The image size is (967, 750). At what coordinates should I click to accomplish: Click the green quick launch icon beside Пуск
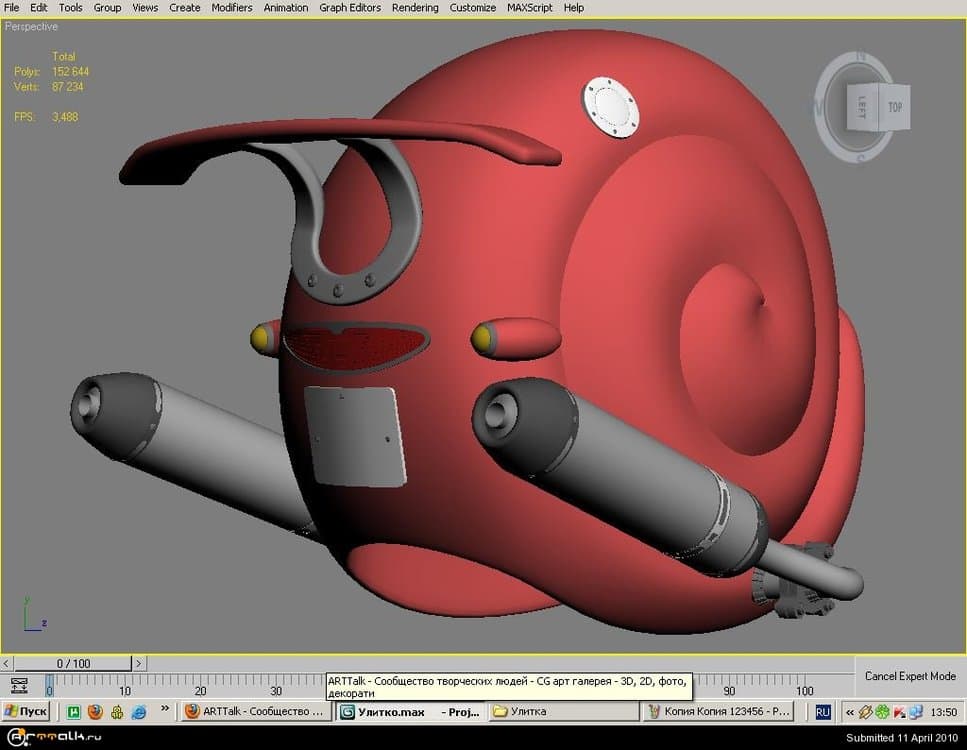tap(73, 712)
